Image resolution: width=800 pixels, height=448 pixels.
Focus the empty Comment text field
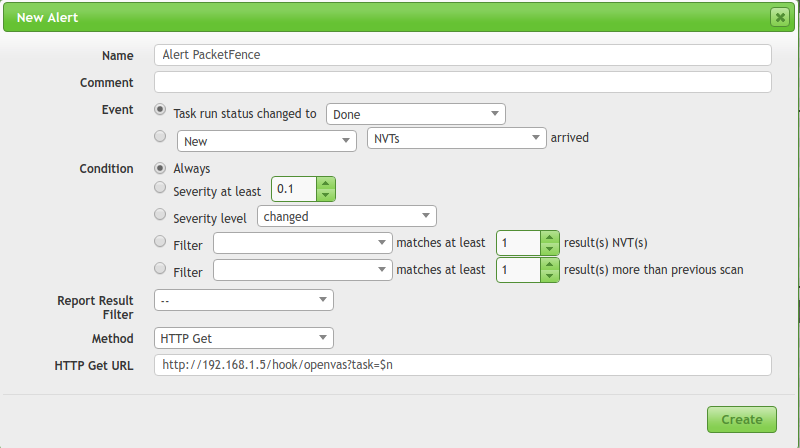click(462, 82)
